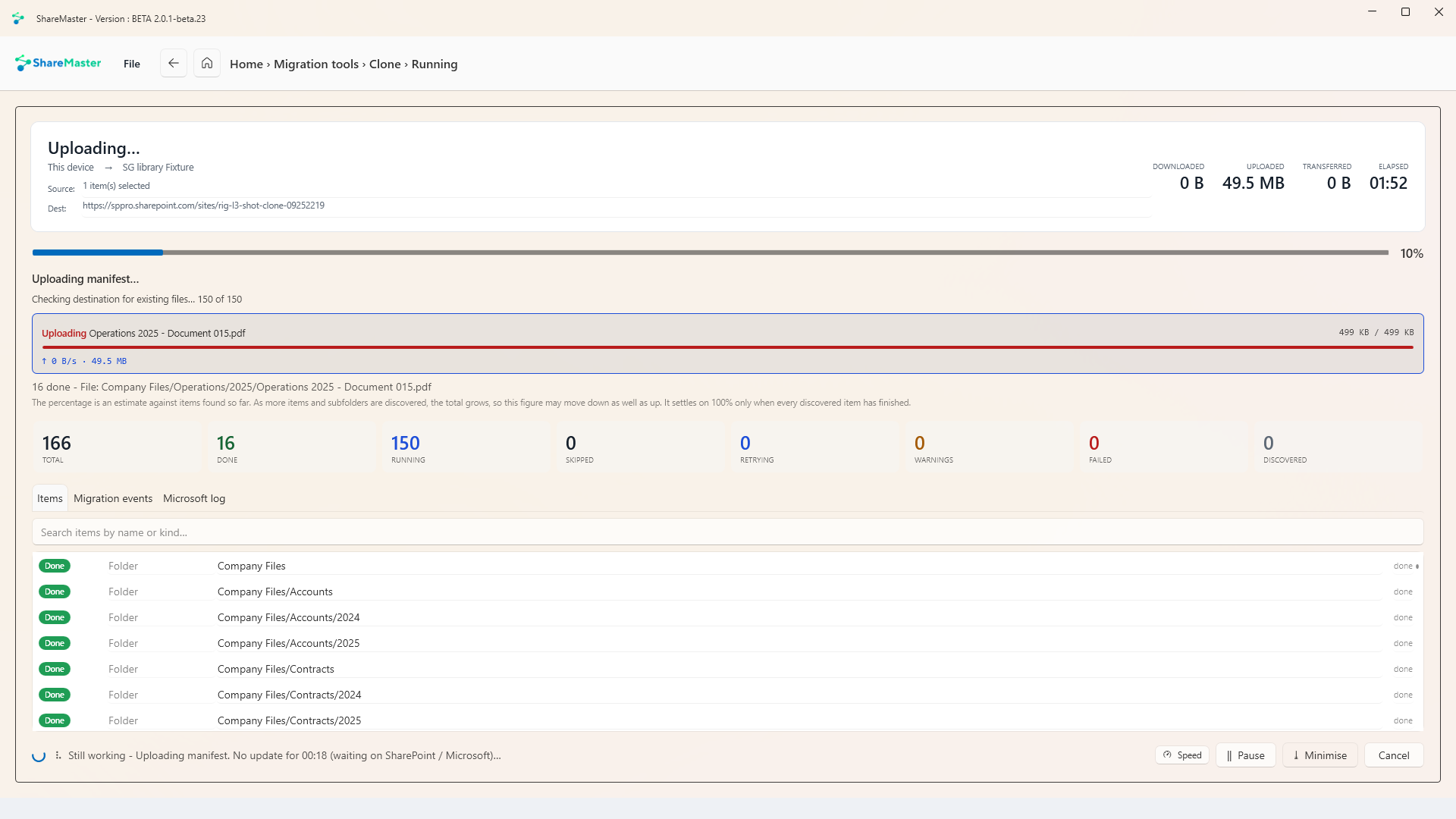Open the Speed button
1456x819 pixels.
coord(1182,755)
